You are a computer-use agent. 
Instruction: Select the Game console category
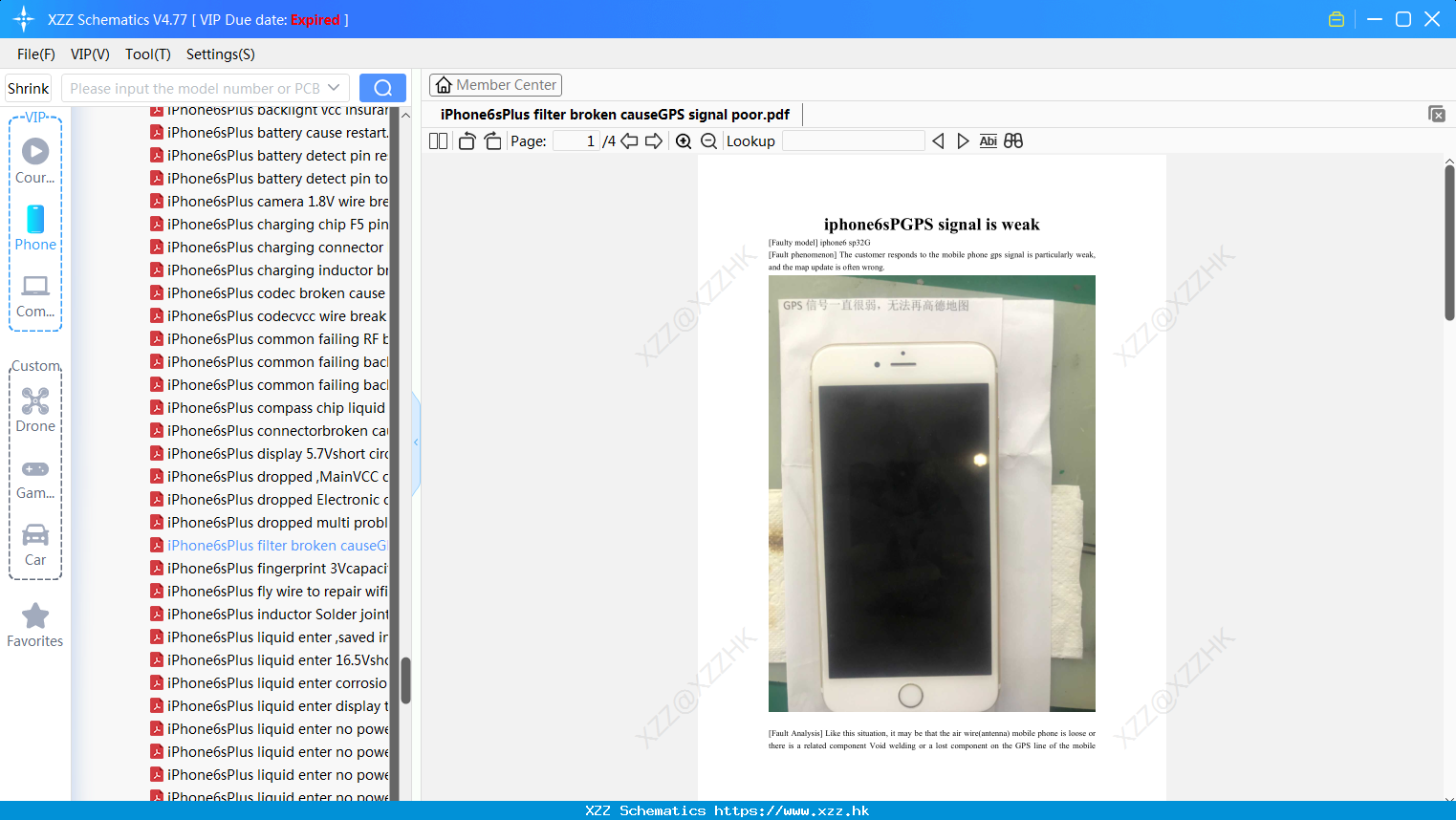35,479
